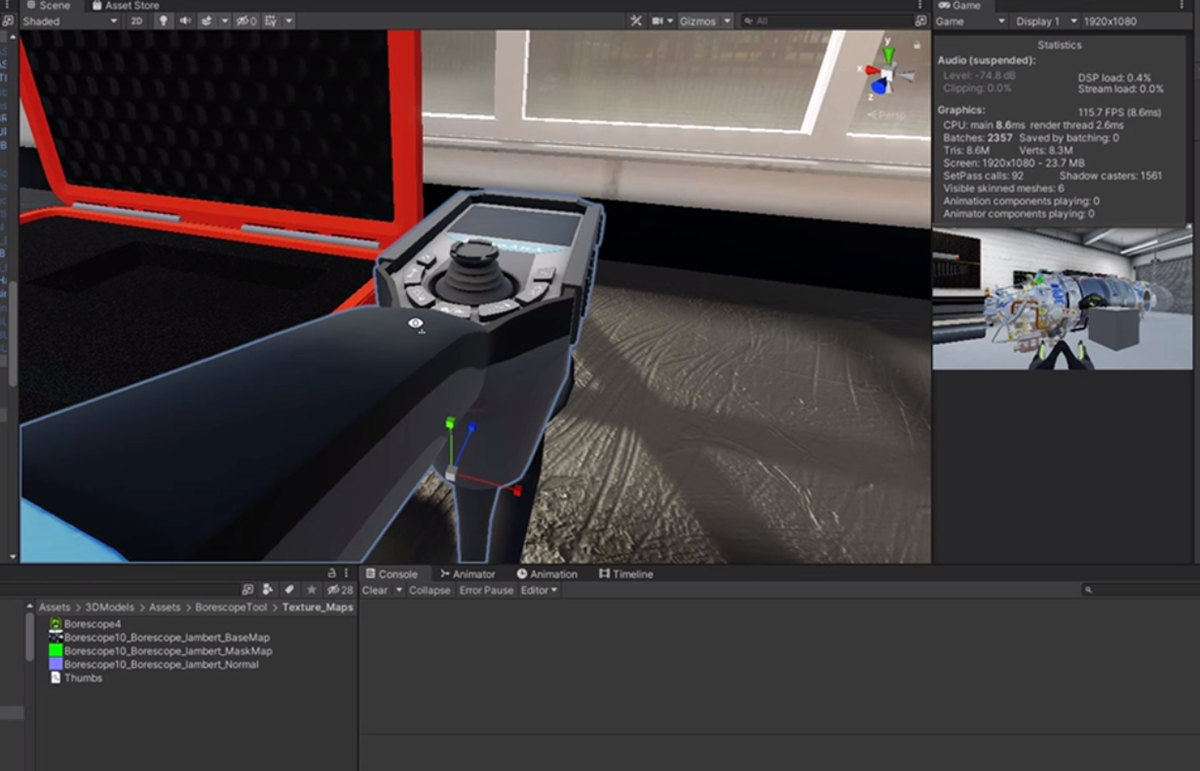Open favorites star in Project panel
1200x771 pixels.
pyautogui.click(x=311, y=590)
